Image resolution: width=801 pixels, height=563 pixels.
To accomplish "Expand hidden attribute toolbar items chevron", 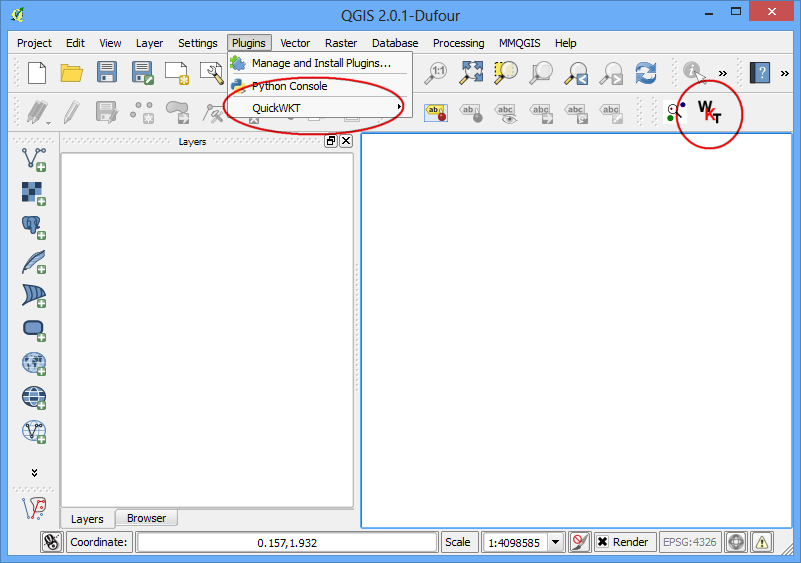I will 722,73.
